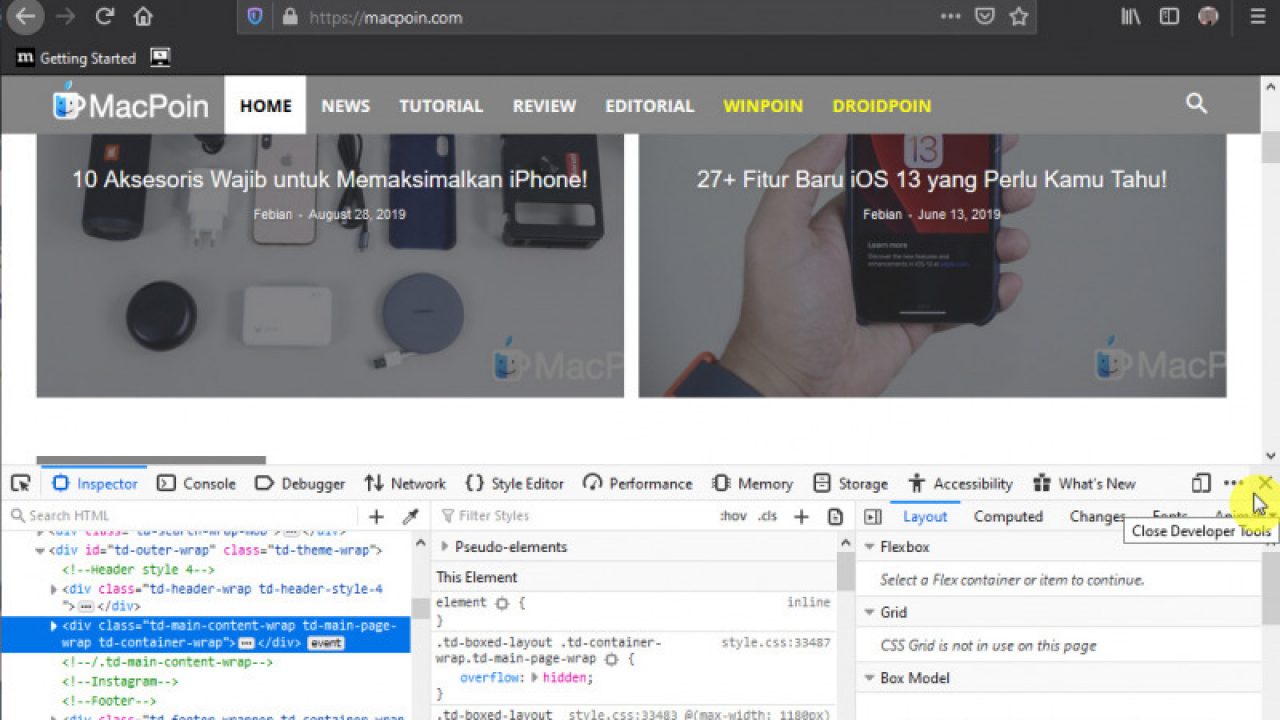Open the Firefox hamburger menu

[1258, 17]
